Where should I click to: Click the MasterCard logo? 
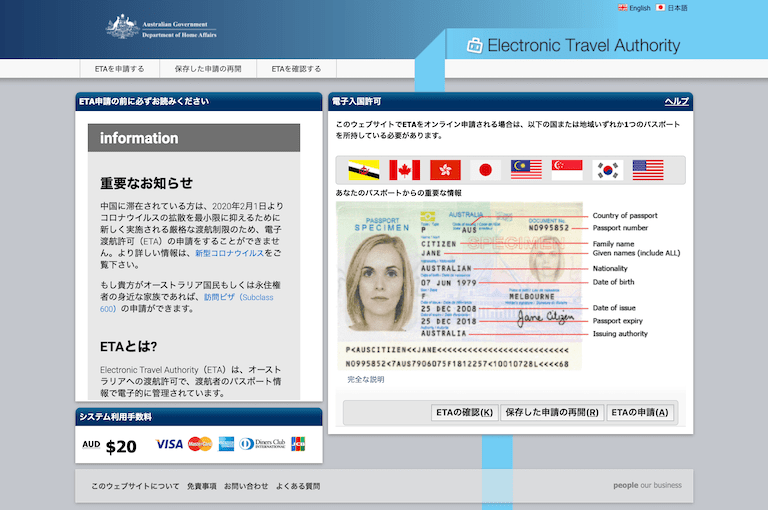tap(200, 444)
